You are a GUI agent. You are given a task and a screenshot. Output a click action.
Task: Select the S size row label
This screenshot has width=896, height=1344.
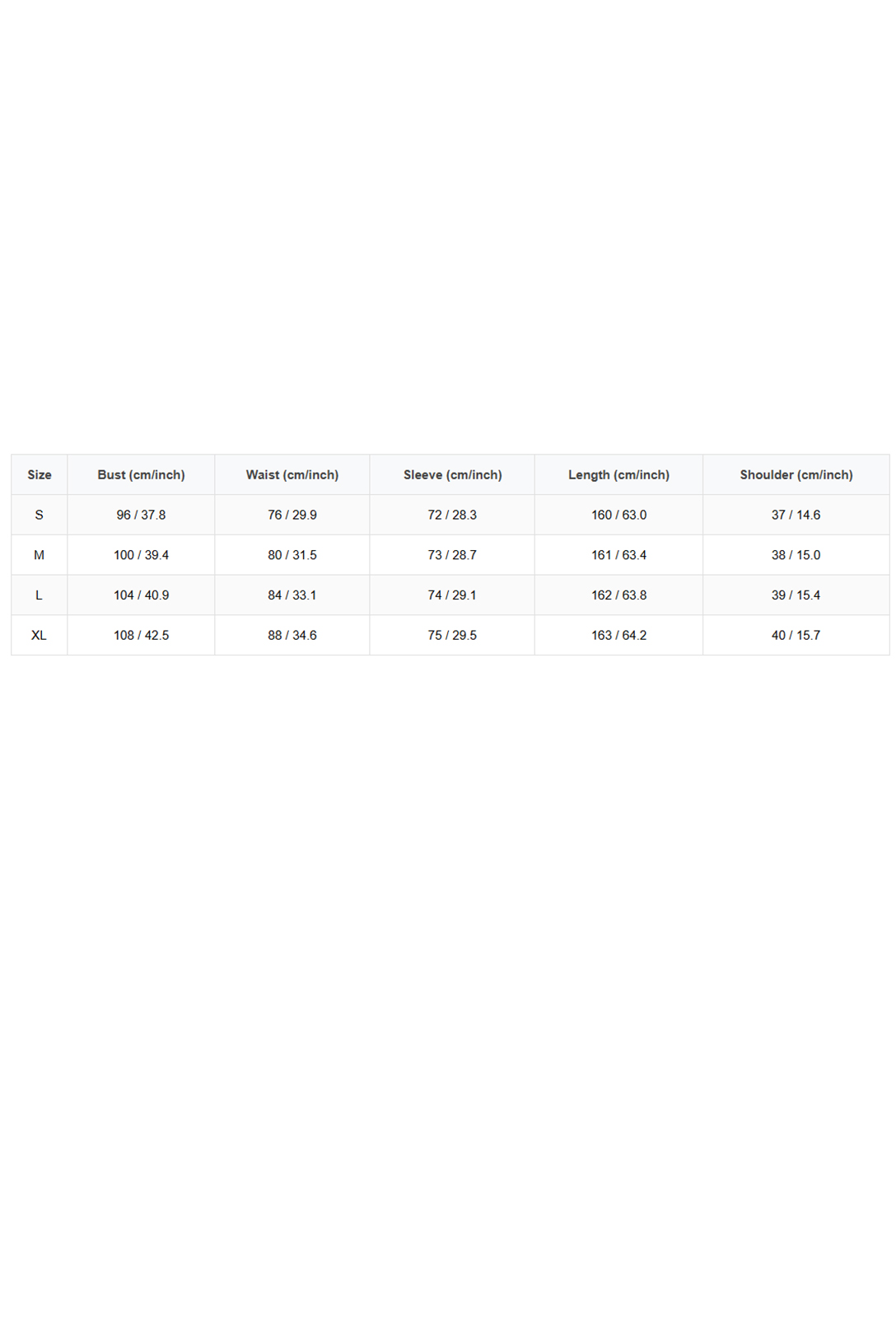[39, 515]
